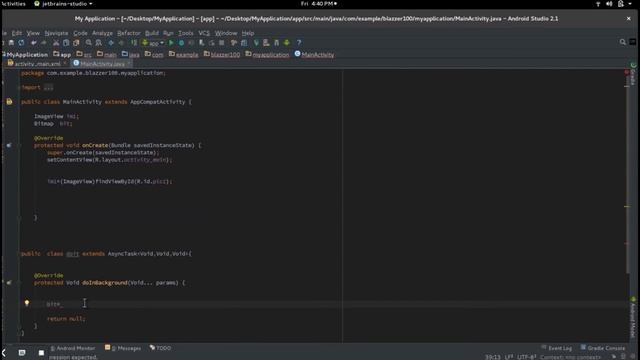Click the Find magnifier toolbar icon
The width and height of the screenshot is (640, 360).
point(89,42)
